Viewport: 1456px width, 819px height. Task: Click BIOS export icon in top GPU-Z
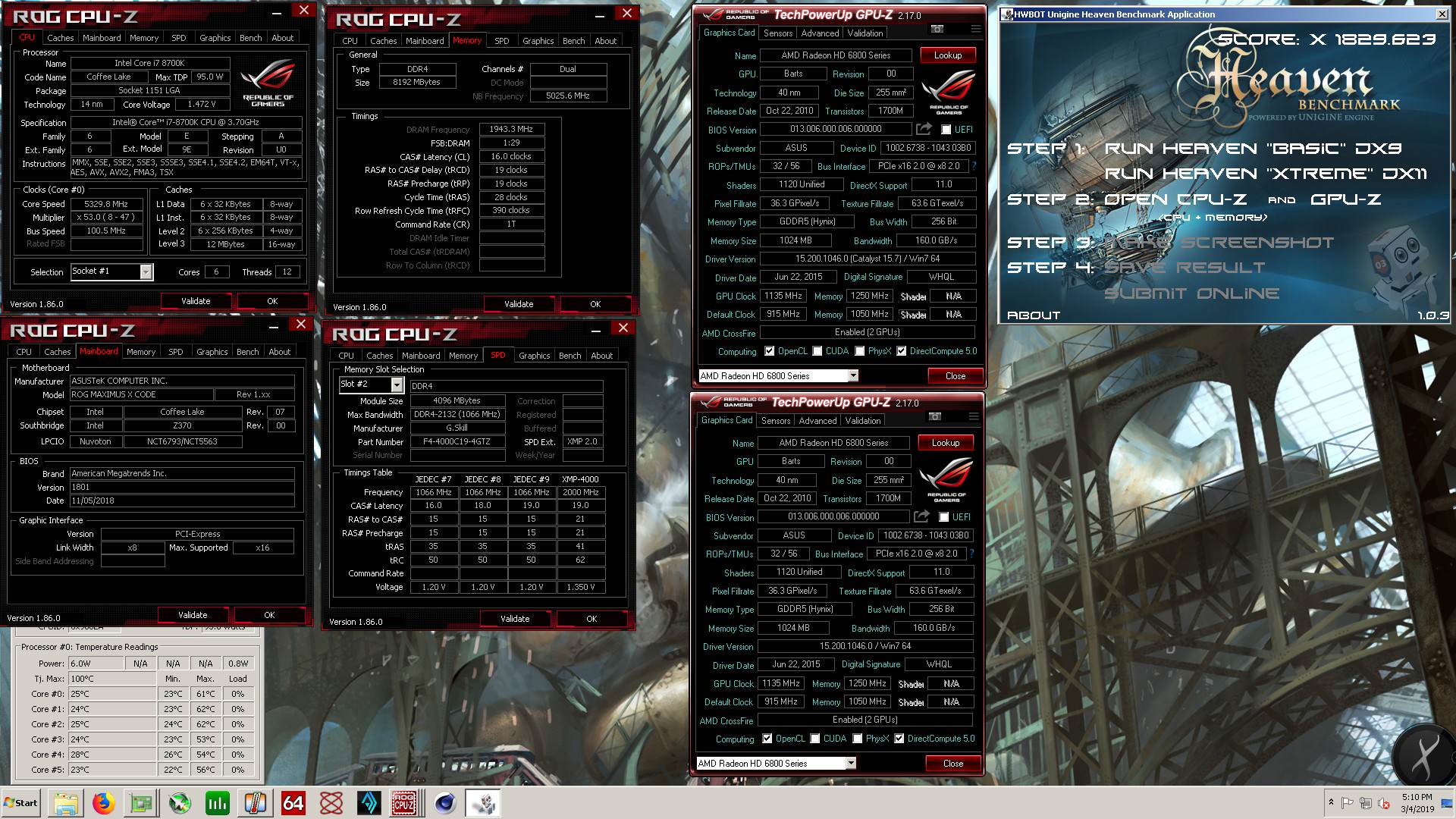(x=924, y=129)
